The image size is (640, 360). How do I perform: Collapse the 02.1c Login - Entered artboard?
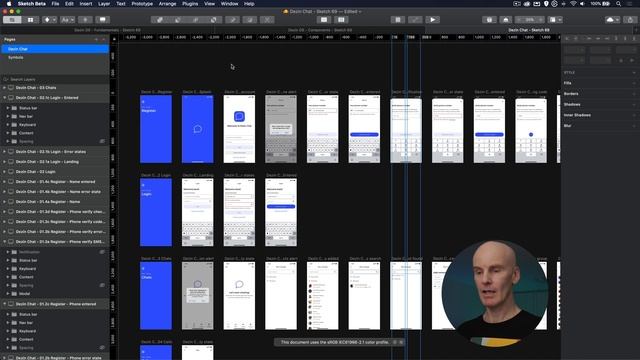(4, 98)
